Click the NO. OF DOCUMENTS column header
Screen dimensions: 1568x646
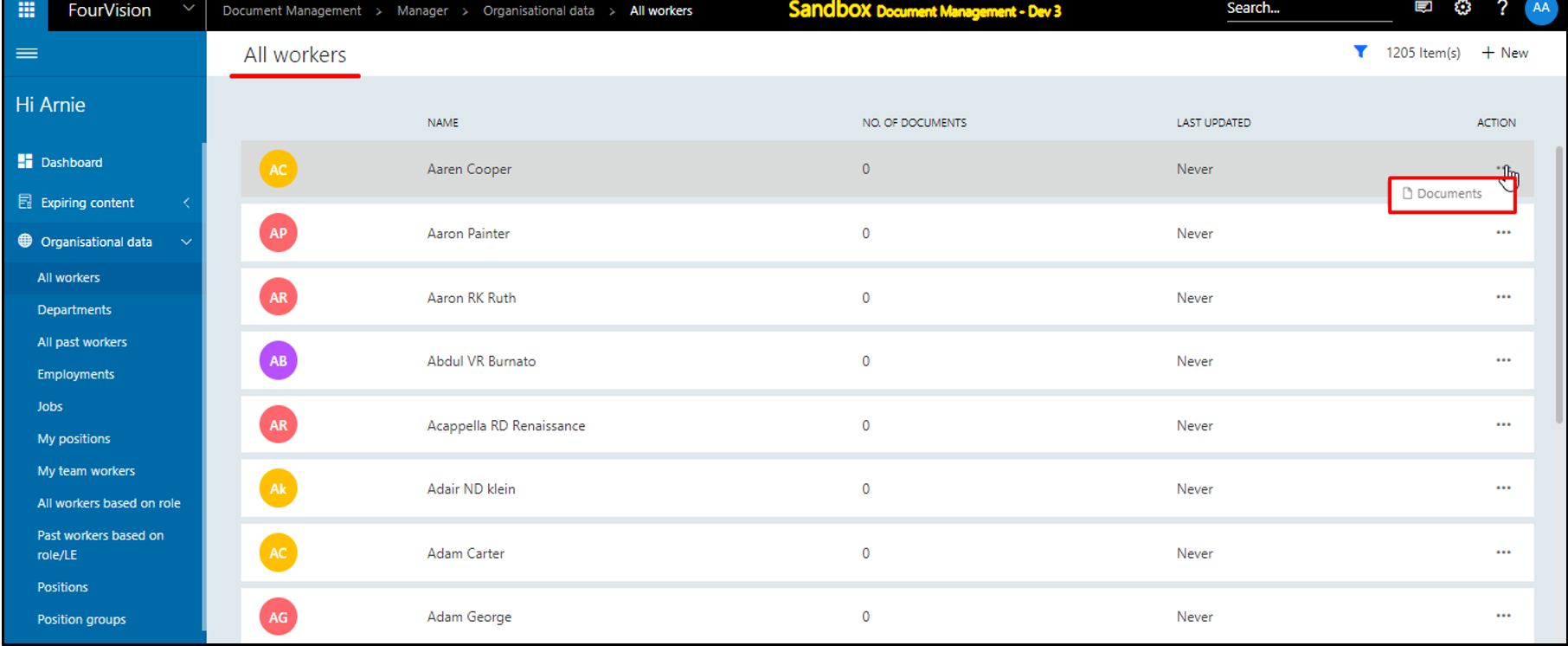point(914,122)
